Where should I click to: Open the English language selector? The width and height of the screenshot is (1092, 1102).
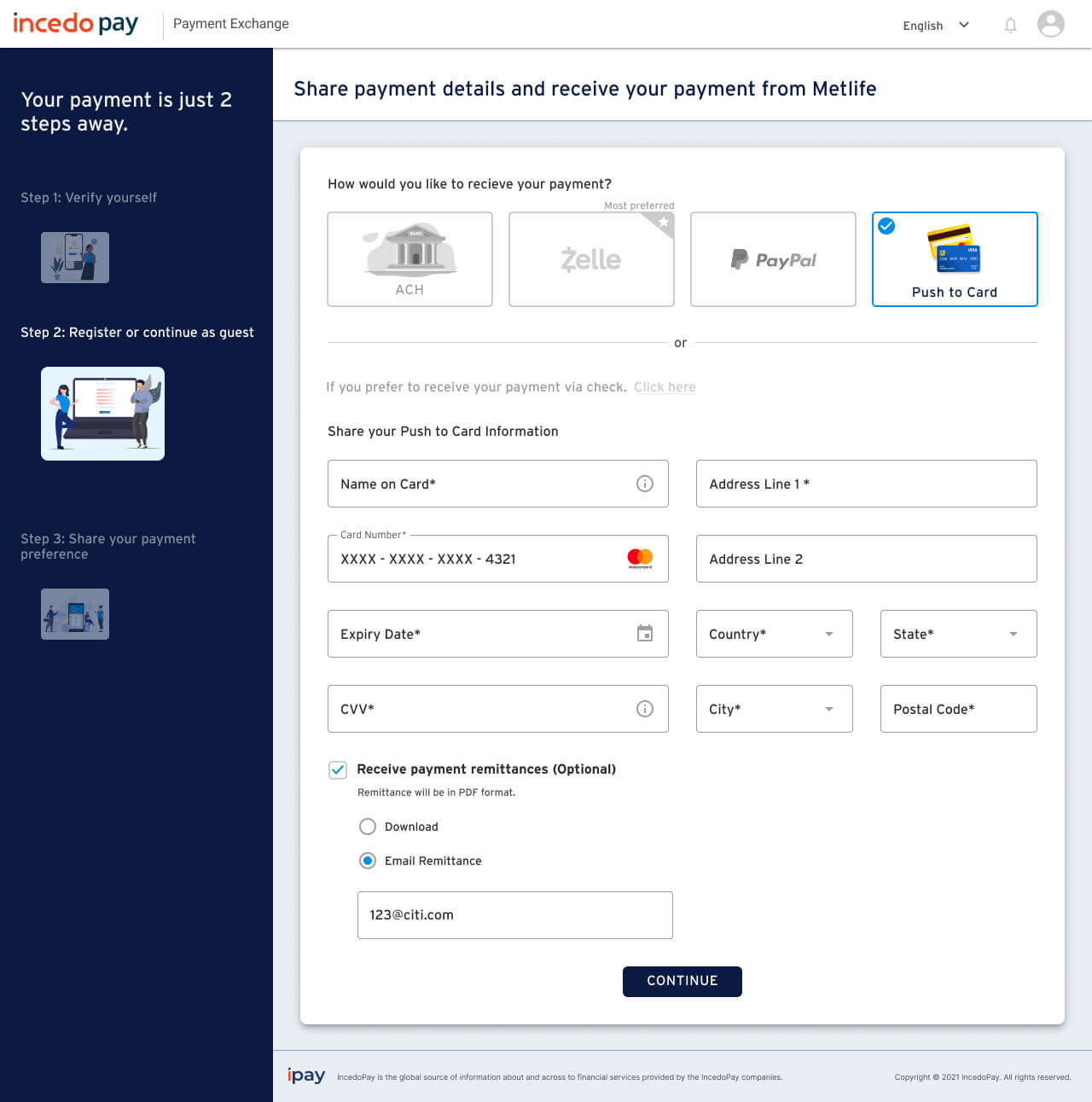(x=935, y=26)
